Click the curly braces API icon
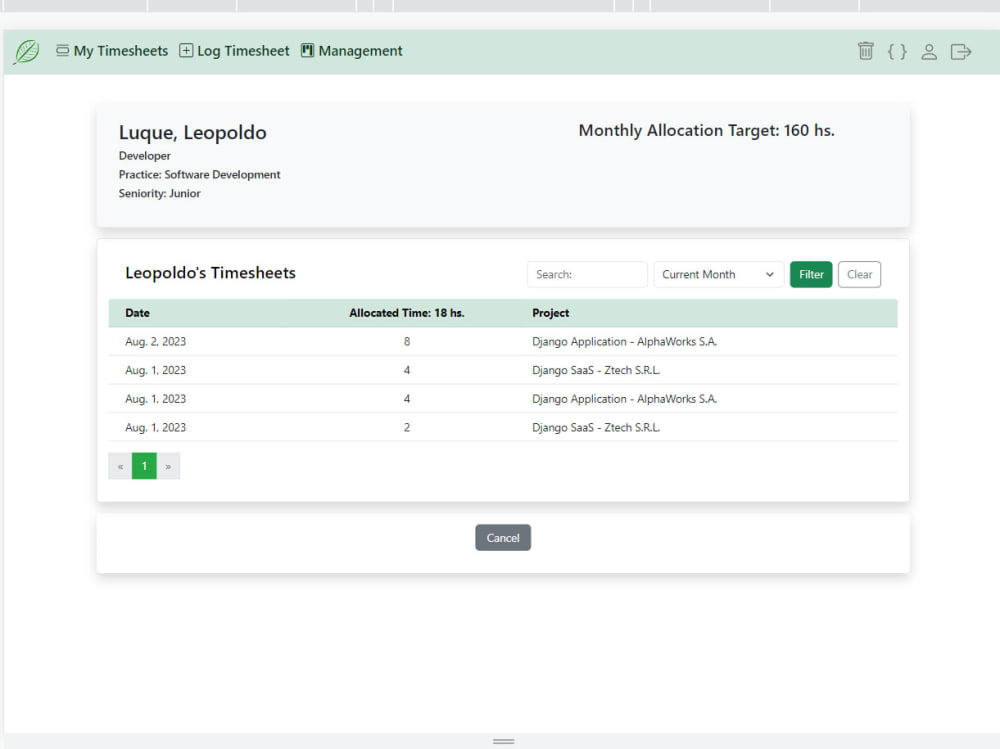 (x=897, y=51)
